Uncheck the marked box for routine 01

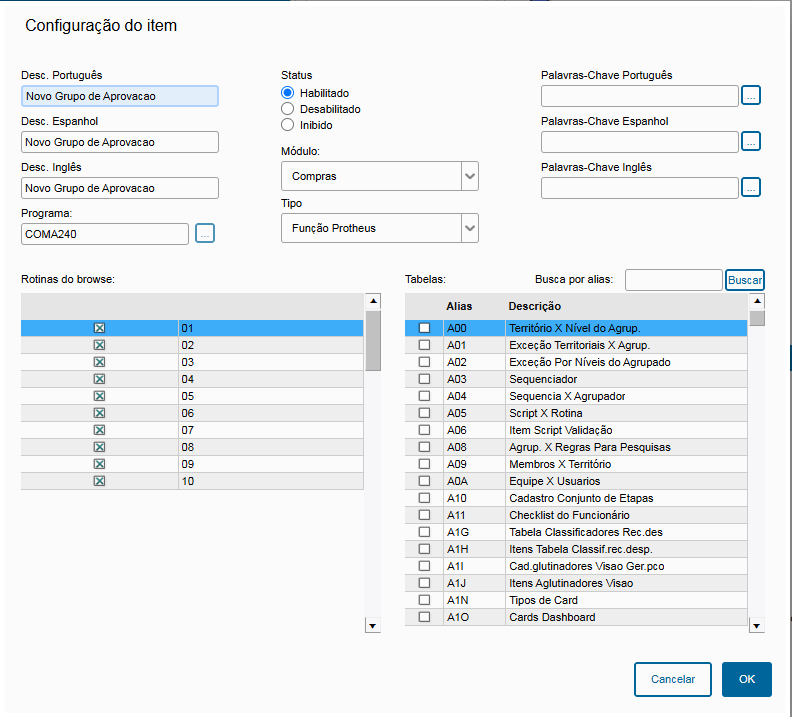click(99, 328)
